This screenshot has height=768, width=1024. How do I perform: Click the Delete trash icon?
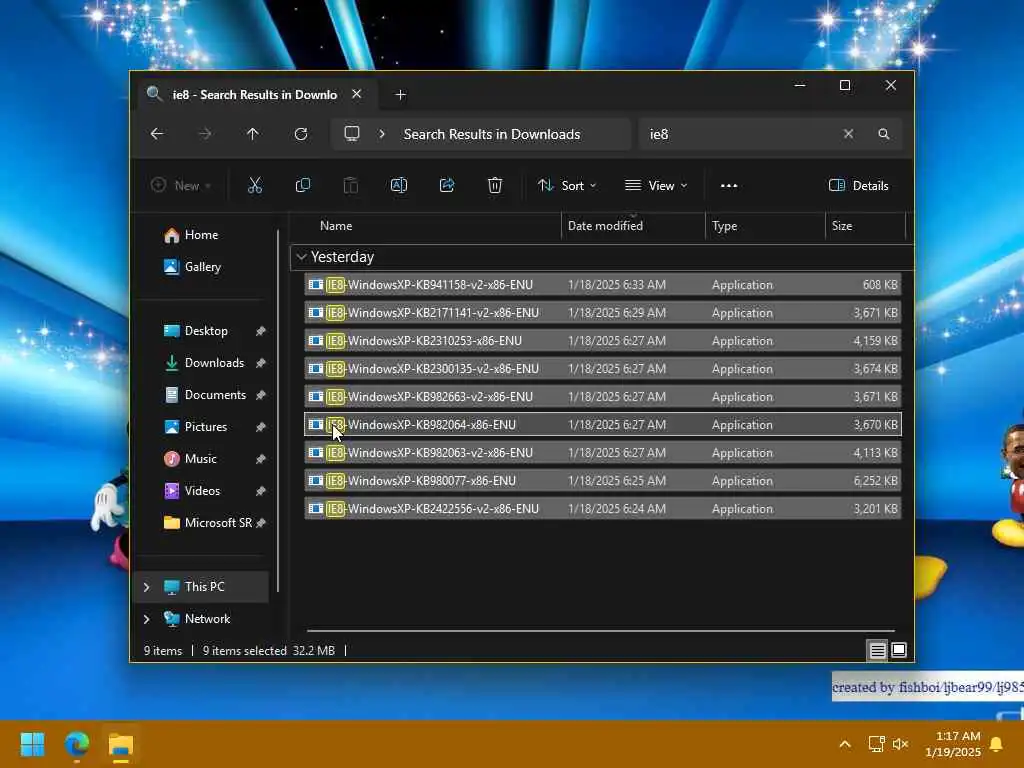[x=495, y=185]
